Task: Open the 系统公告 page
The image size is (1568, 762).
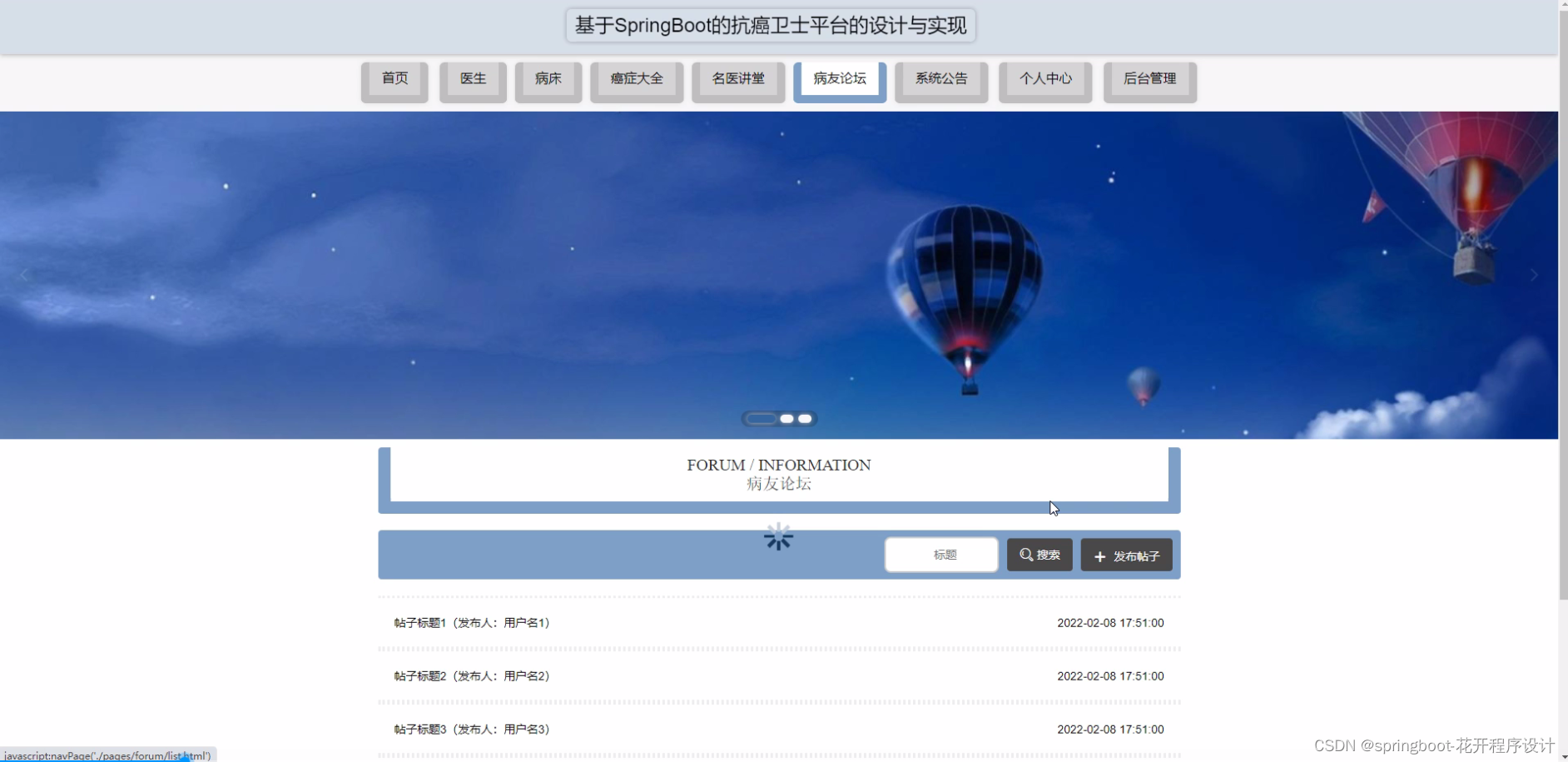Action: click(940, 79)
